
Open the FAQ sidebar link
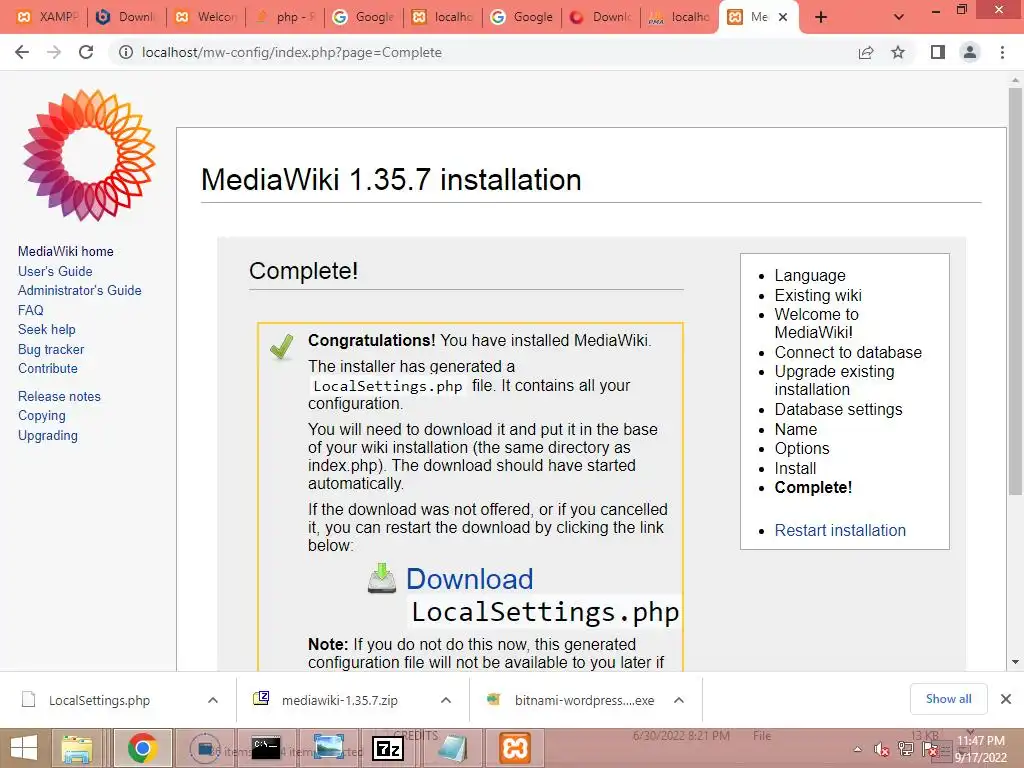coord(31,310)
